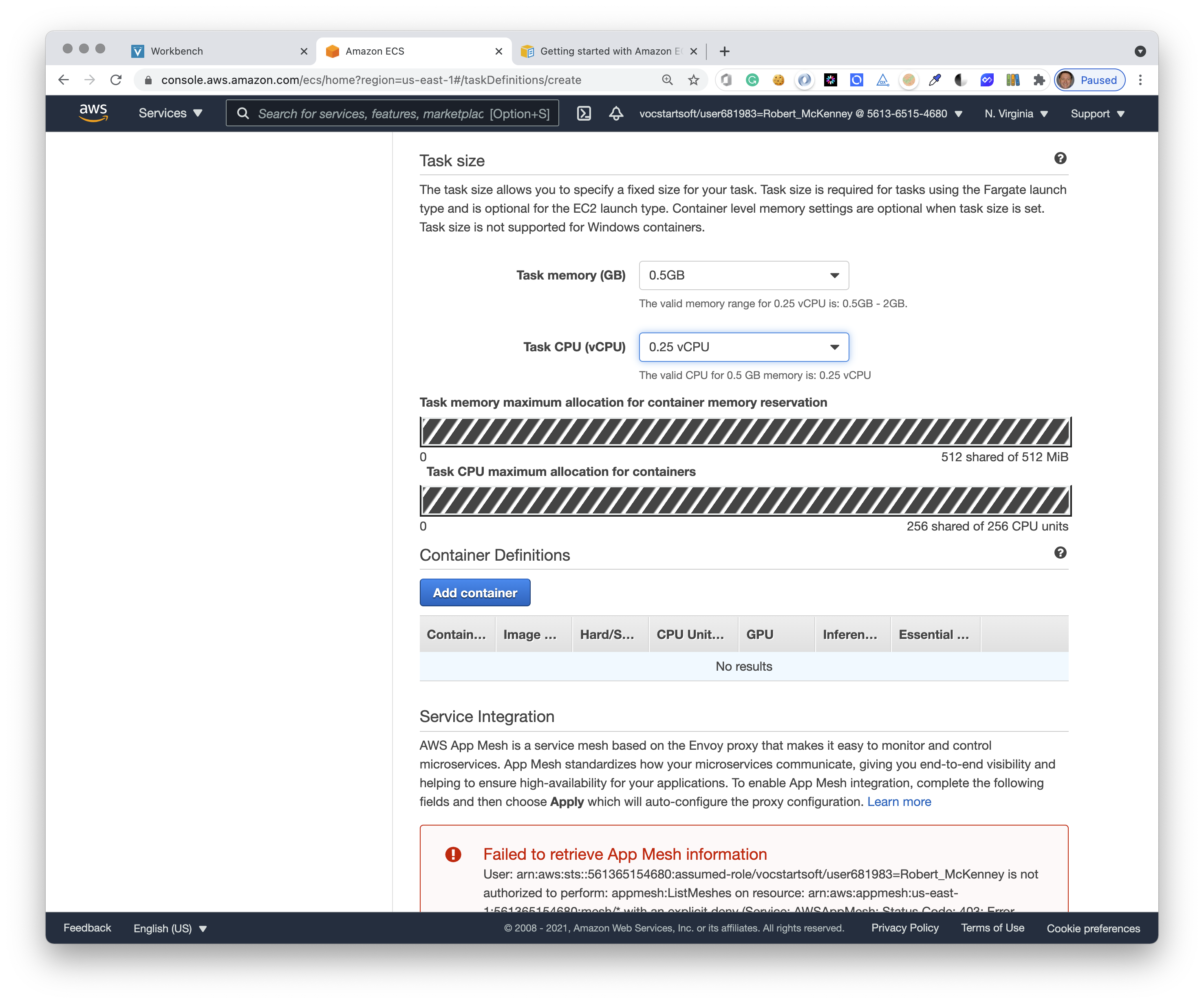1204x1004 pixels.
Task: Click the 'Failed to retrieve App Mesh information' heading
Action: [625, 854]
